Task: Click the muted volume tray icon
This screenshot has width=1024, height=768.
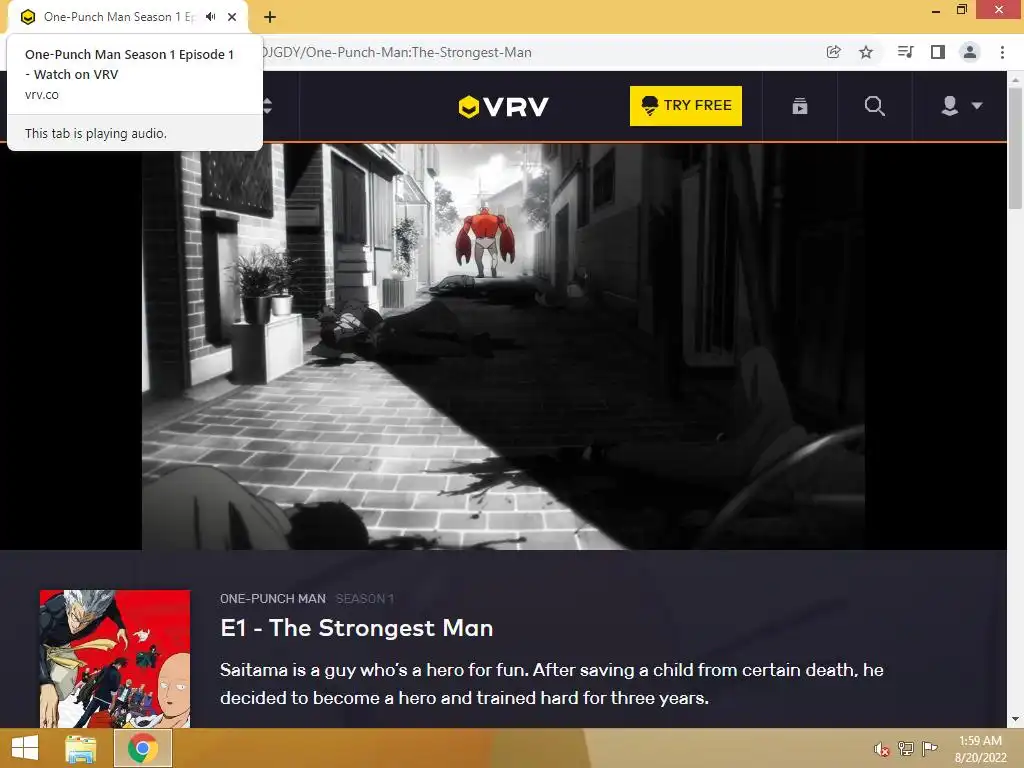Action: tap(882, 749)
